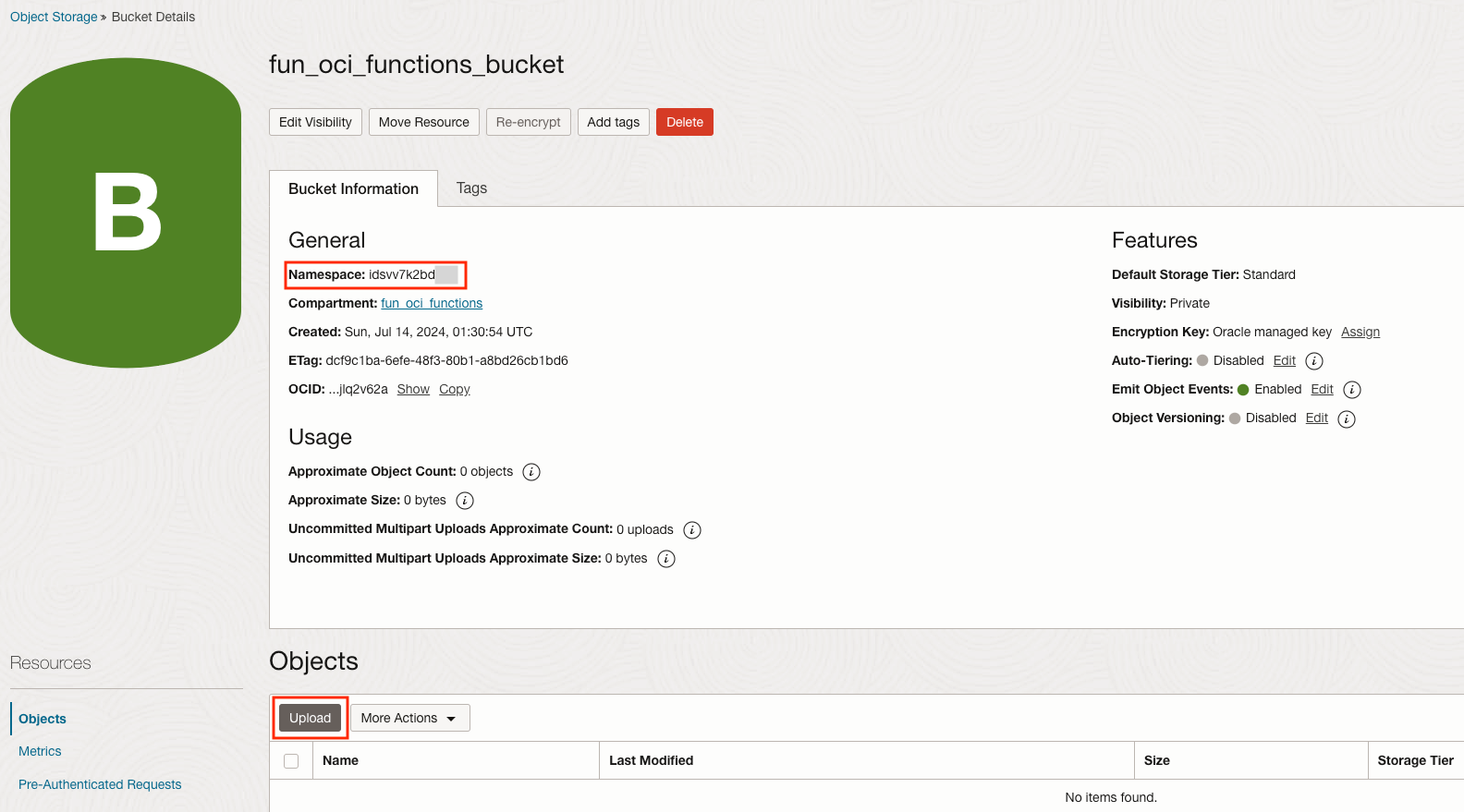The image size is (1464, 812).
Task: Copy the bucket OCID
Action: pyautogui.click(x=454, y=390)
